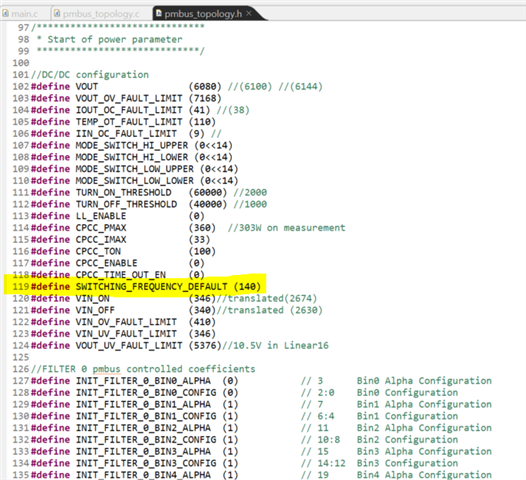526x480 pixels.
Task: Click INIT_FILTER_0_BIN2_ALPHA macro name
Action: pos(143,428)
